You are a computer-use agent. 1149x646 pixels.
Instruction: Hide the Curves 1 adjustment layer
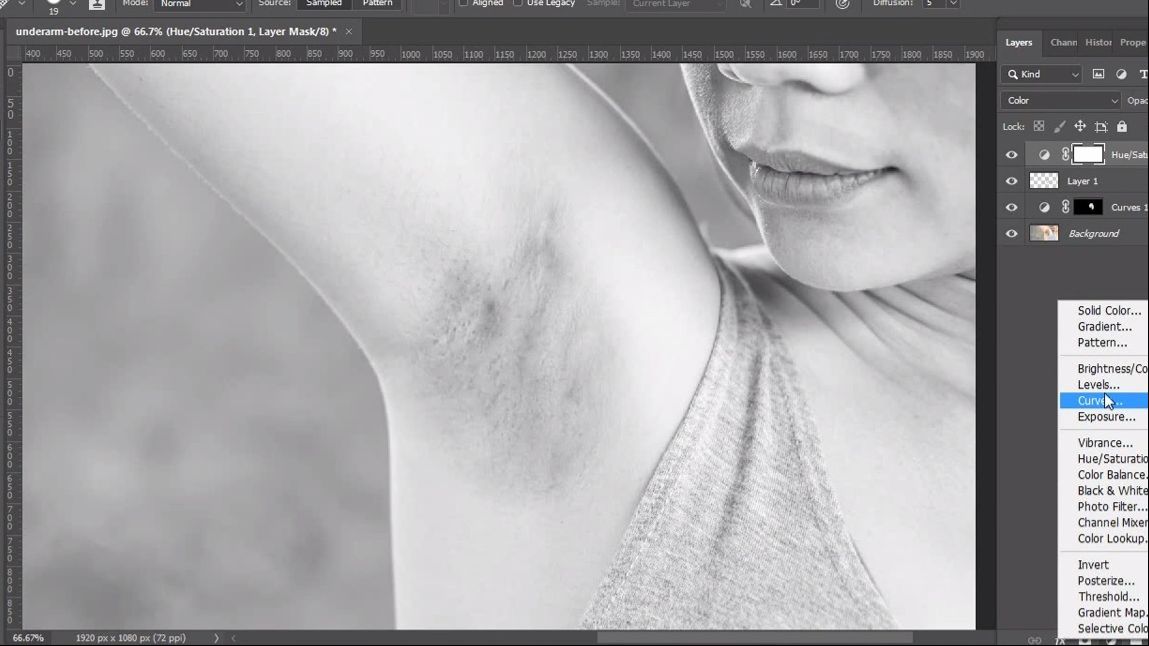(x=1011, y=207)
